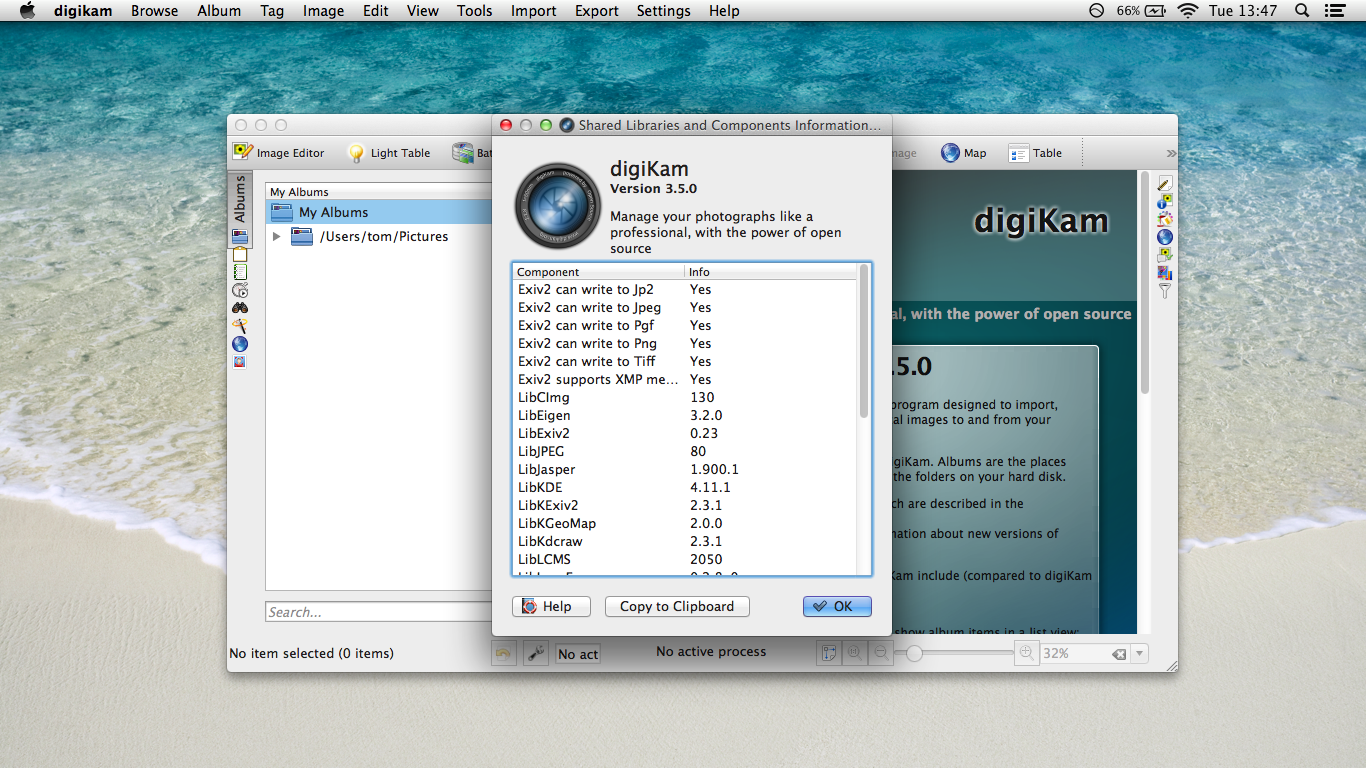The width and height of the screenshot is (1366, 768).
Task: Click OK to close the dialog
Action: pyautogui.click(x=837, y=606)
